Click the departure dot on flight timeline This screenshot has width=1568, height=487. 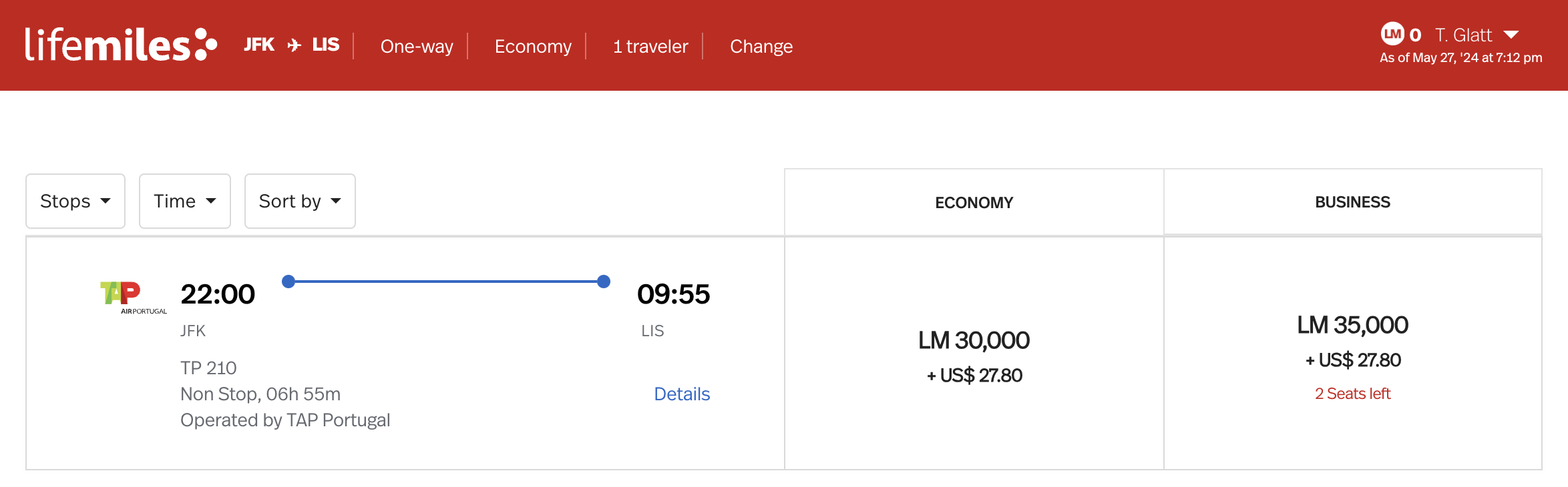click(288, 282)
